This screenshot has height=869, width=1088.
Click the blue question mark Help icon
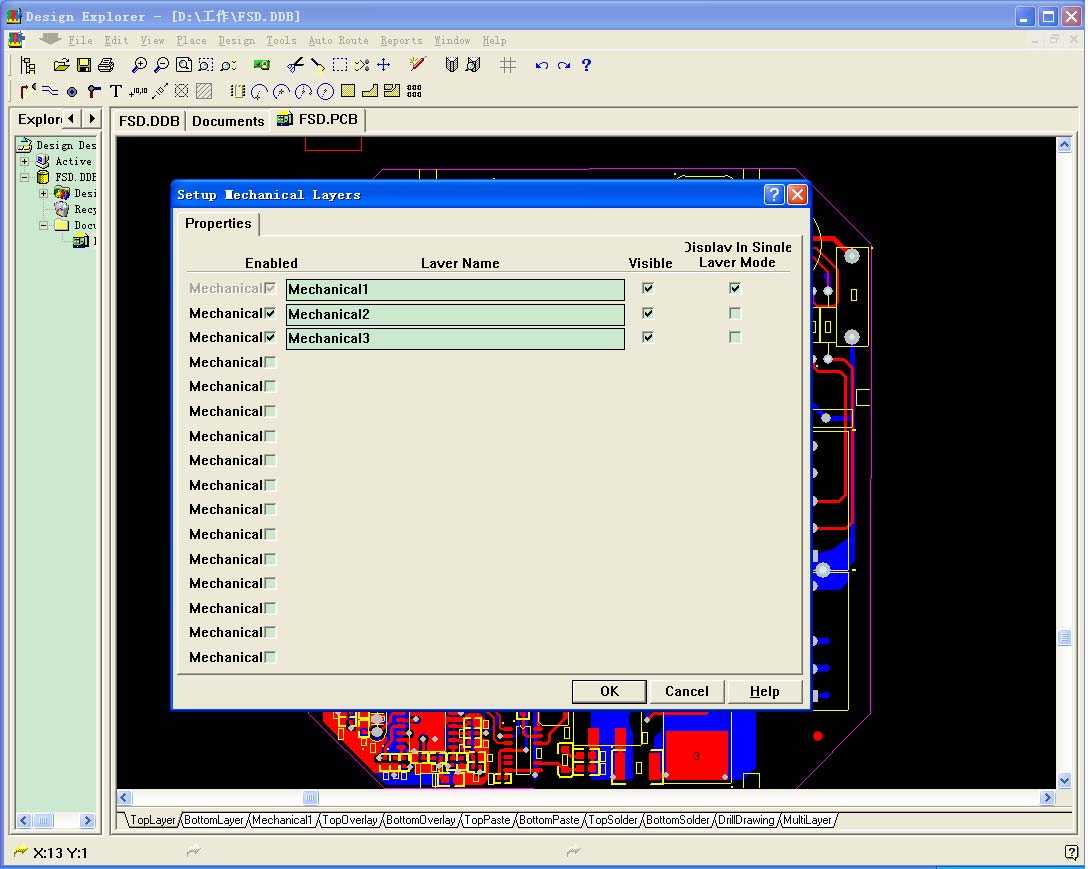[x=586, y=65]
